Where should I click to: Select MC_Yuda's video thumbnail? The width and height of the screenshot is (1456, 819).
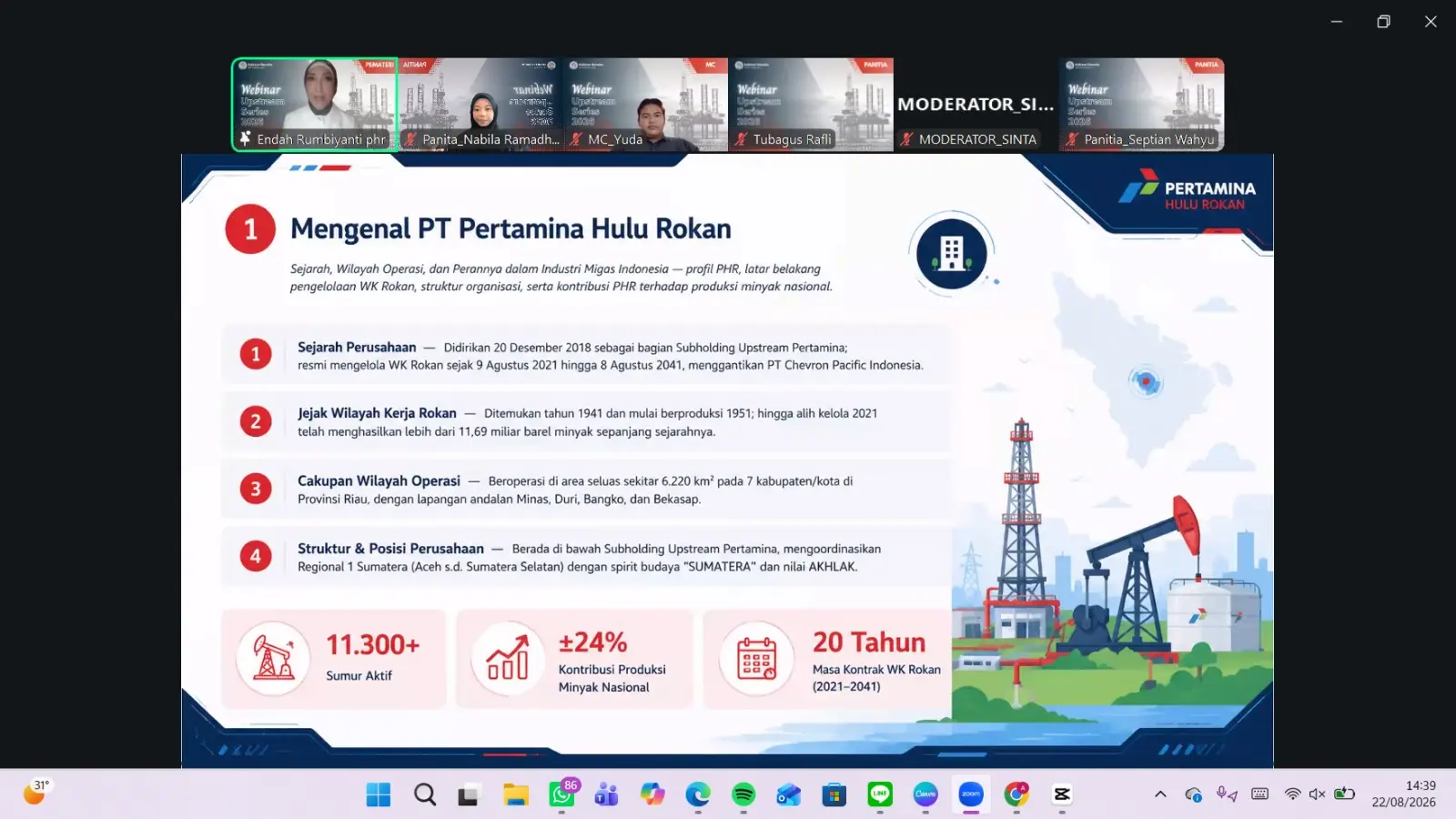click(x=645, y=105)
